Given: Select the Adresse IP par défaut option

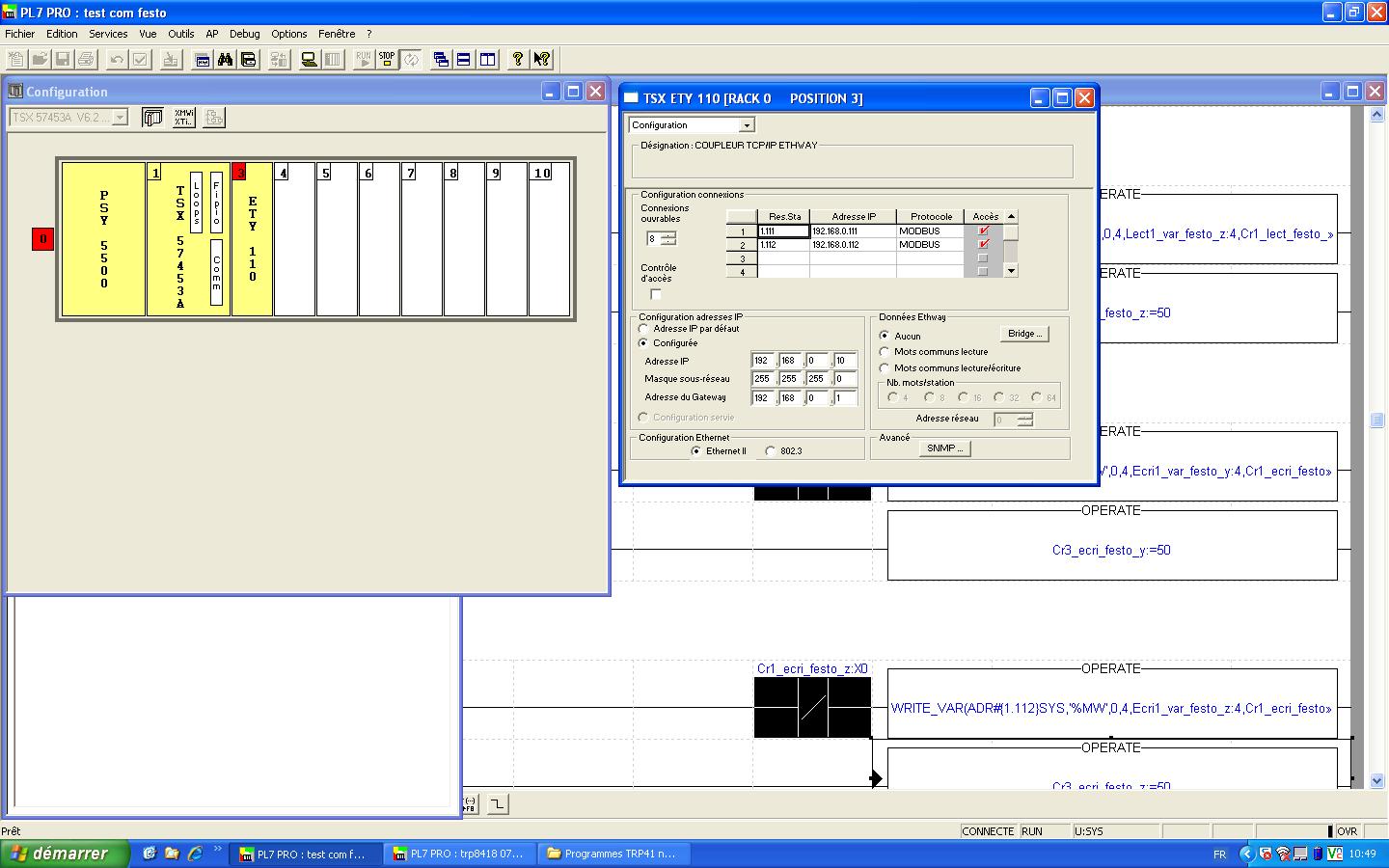Looking at the screenshot, I should (643, 329).
